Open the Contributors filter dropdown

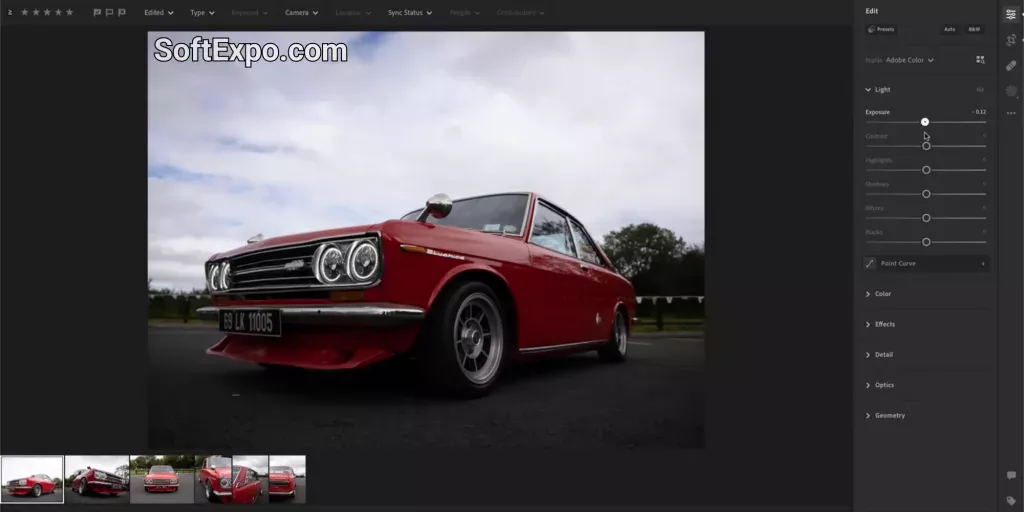[520, 12]
